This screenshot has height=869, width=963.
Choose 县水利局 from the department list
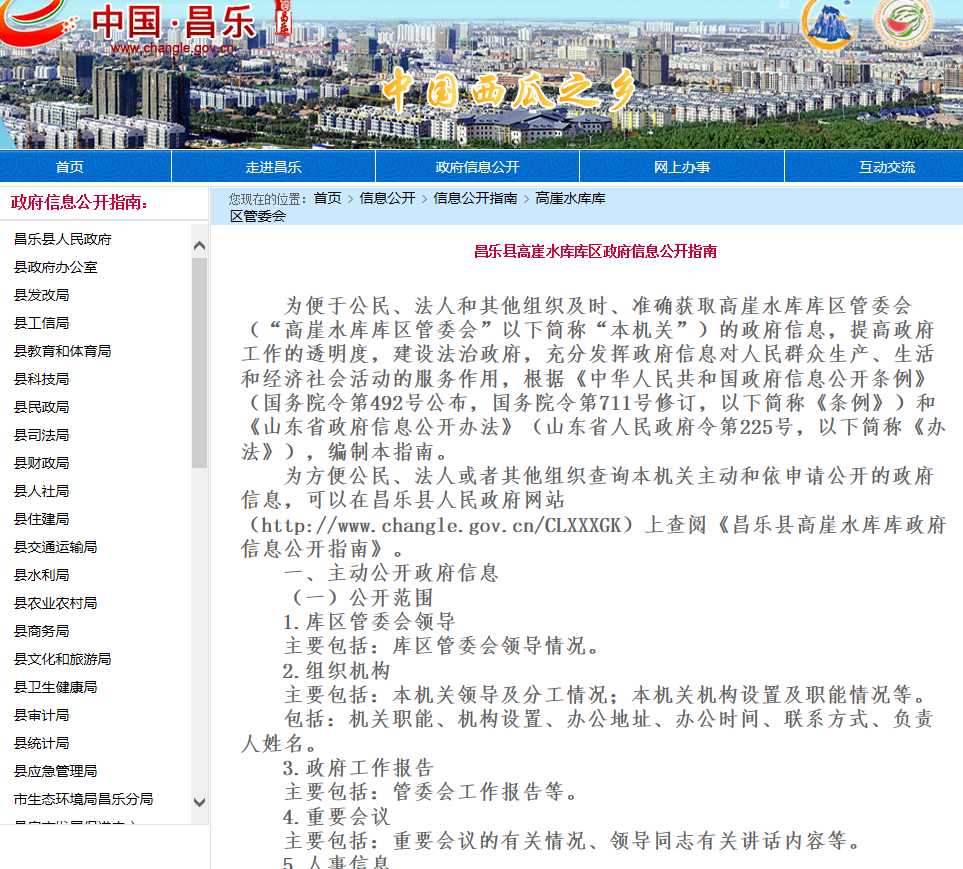(x=41, y=575)
